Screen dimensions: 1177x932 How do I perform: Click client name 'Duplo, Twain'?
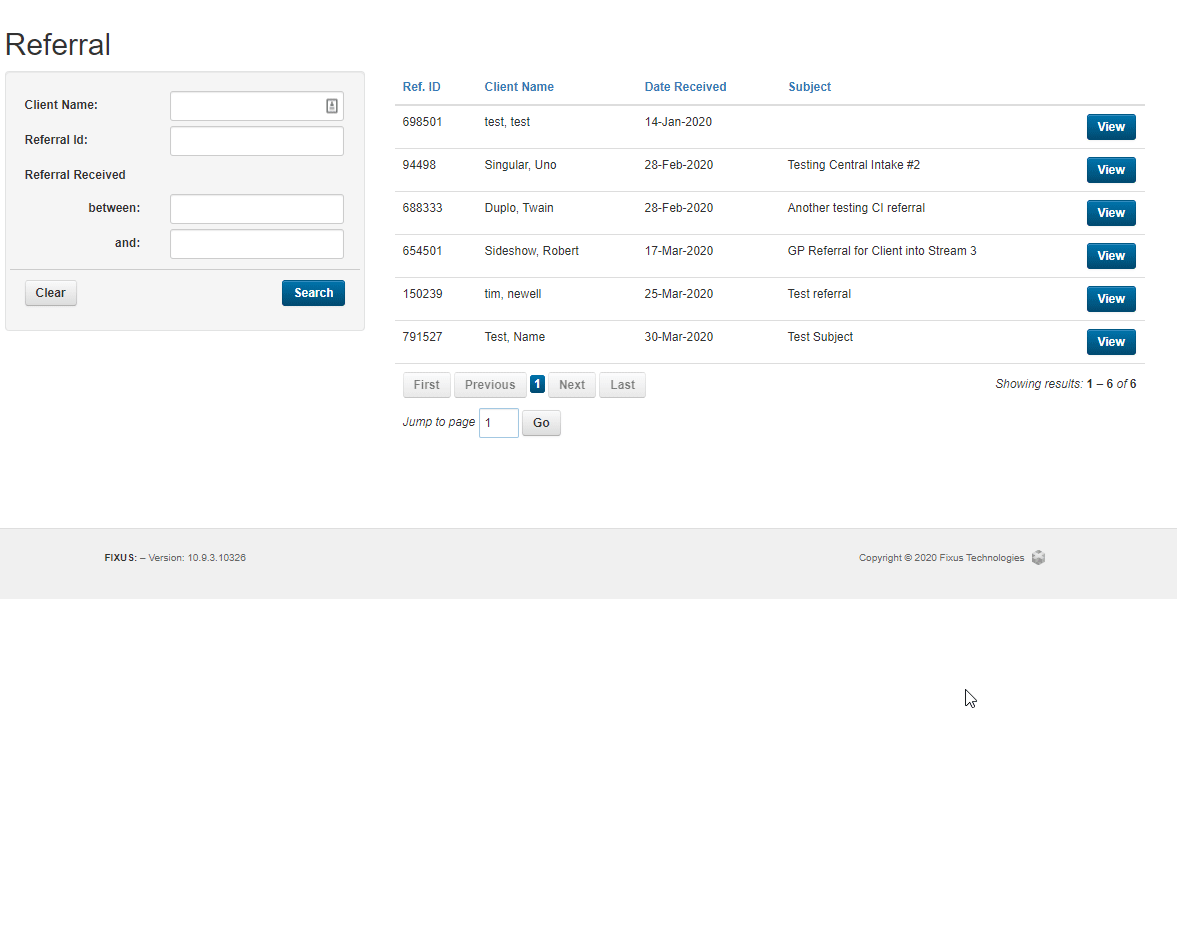[519, 208]
